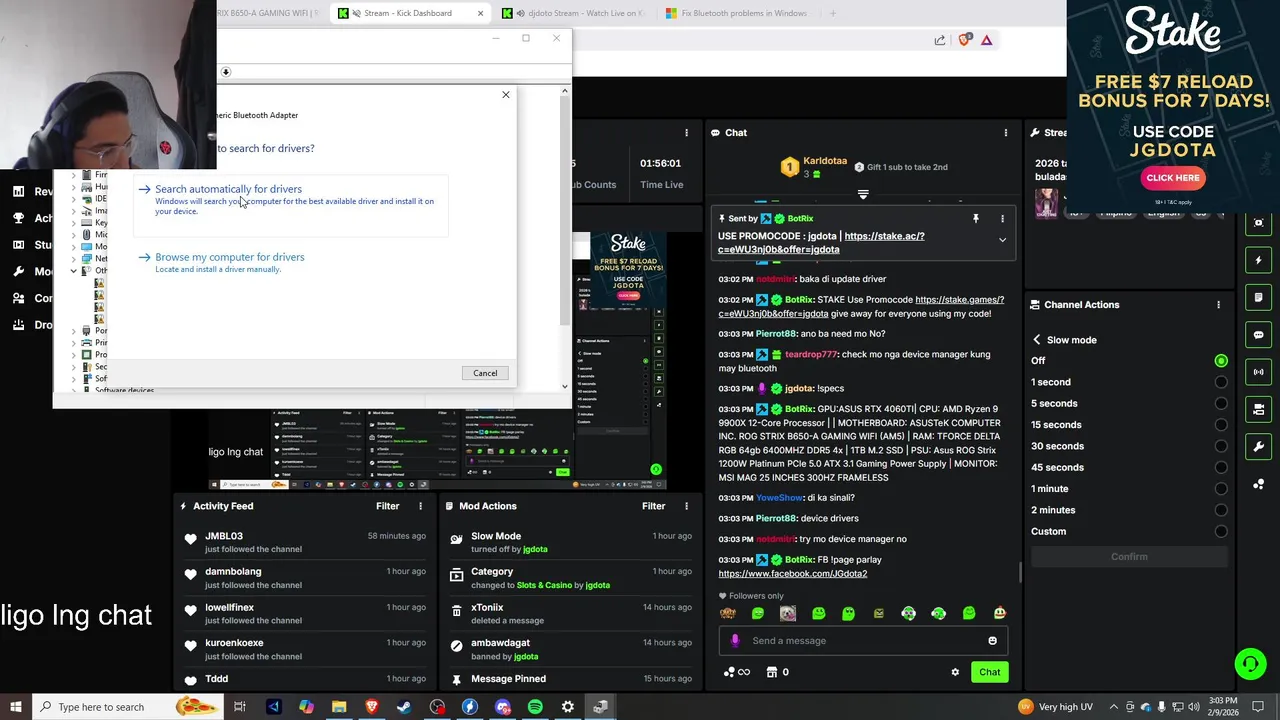Open Chat panel options menu
This screenshot has width=1280, height=720.
pos(1005,132)
